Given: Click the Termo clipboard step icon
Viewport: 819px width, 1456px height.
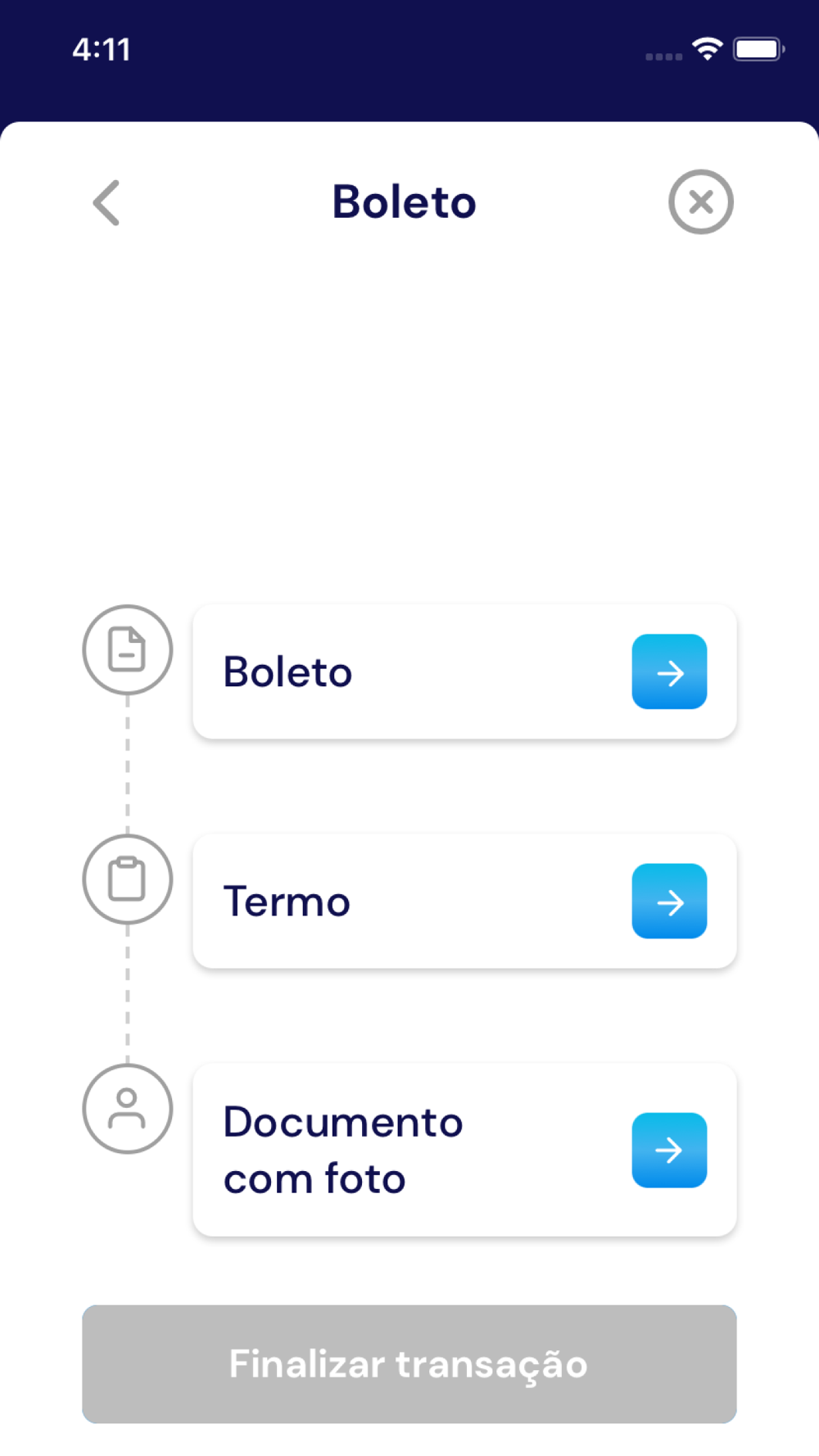Looking at the screenshot, I should [x=127, y=879].
